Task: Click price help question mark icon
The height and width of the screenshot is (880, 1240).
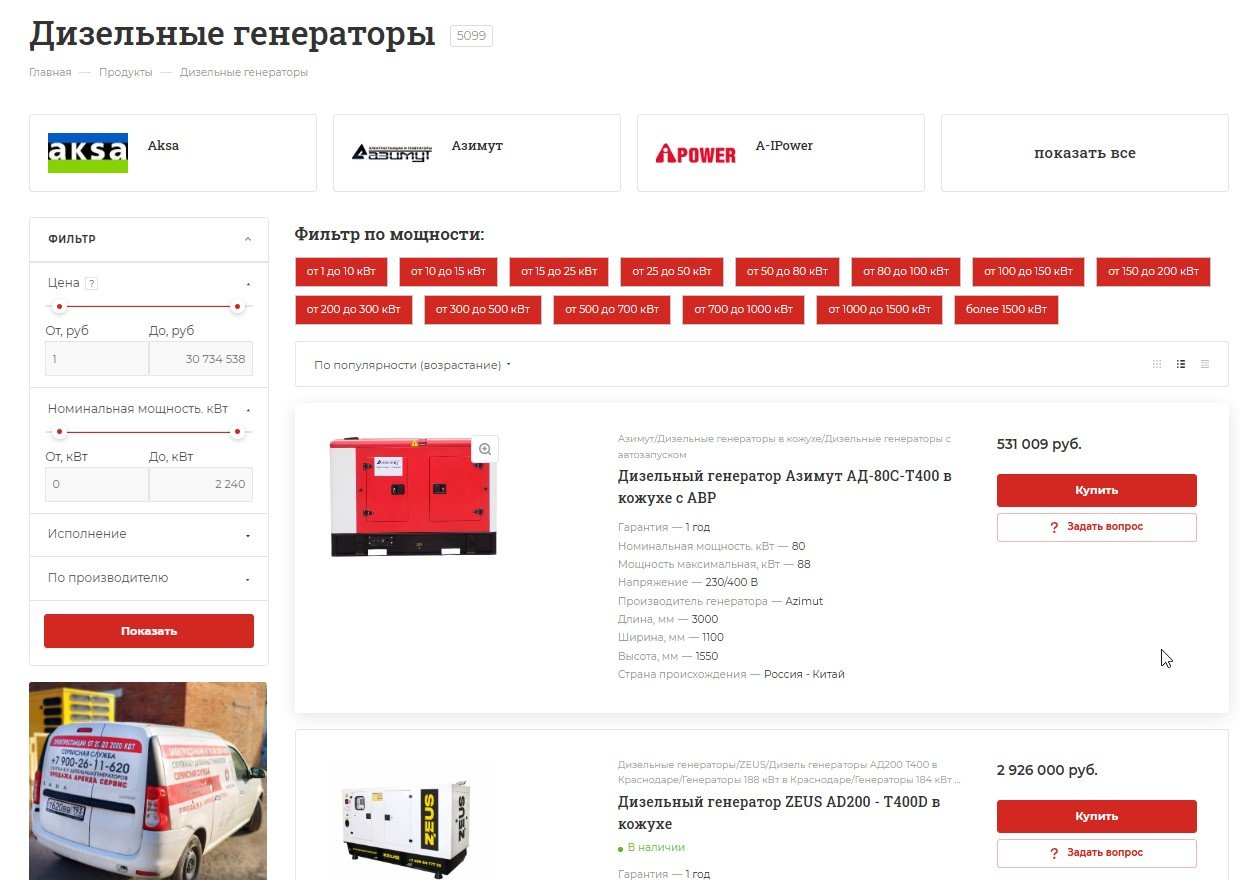Action: pyautogui.click(x=91, y=283)
